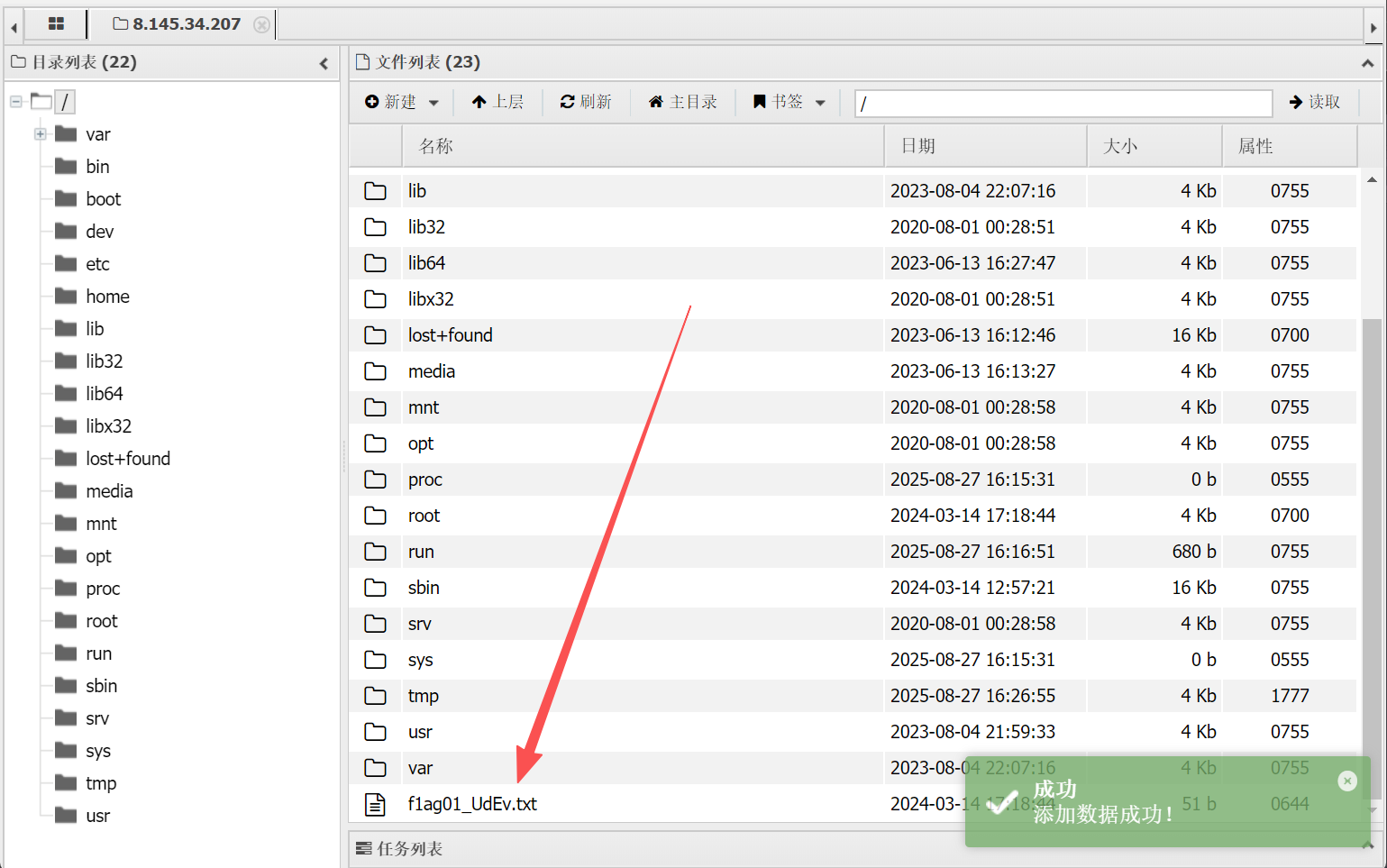Collapse the file list panel
Screen dimensions: 1387x868
(x=1367, y=63)
